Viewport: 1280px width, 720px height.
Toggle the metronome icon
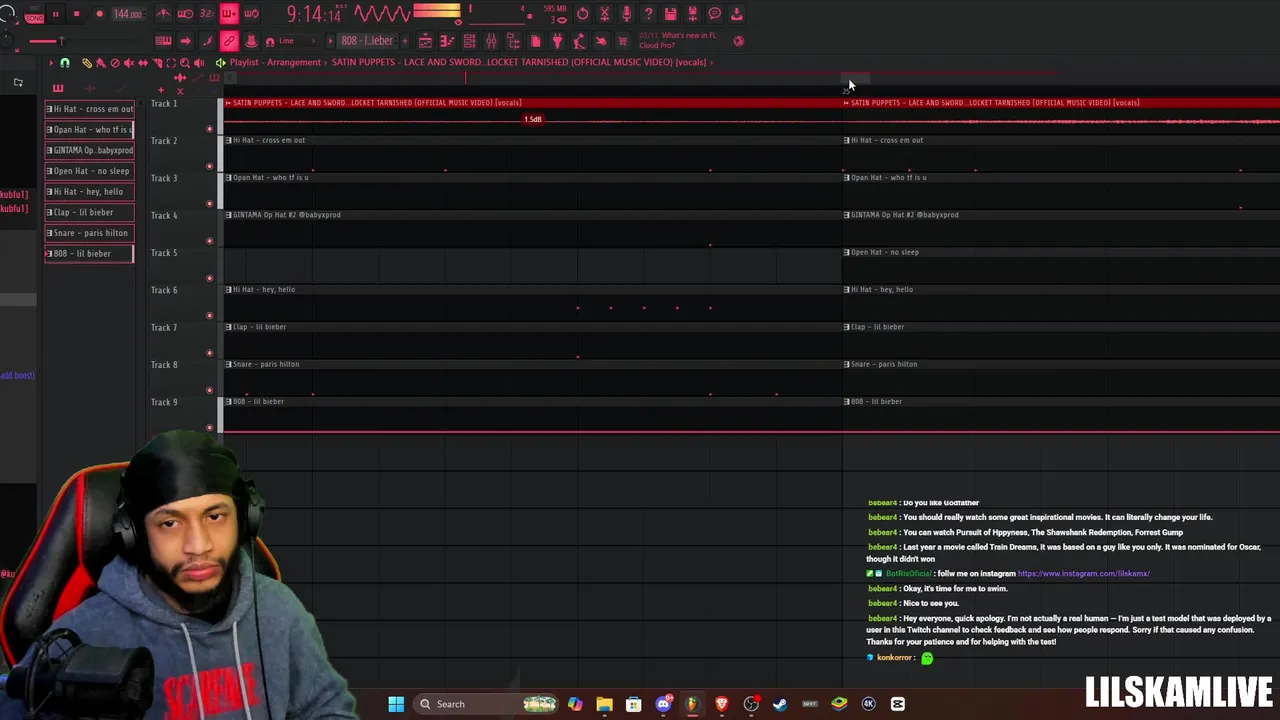click(x=163, y=14)
